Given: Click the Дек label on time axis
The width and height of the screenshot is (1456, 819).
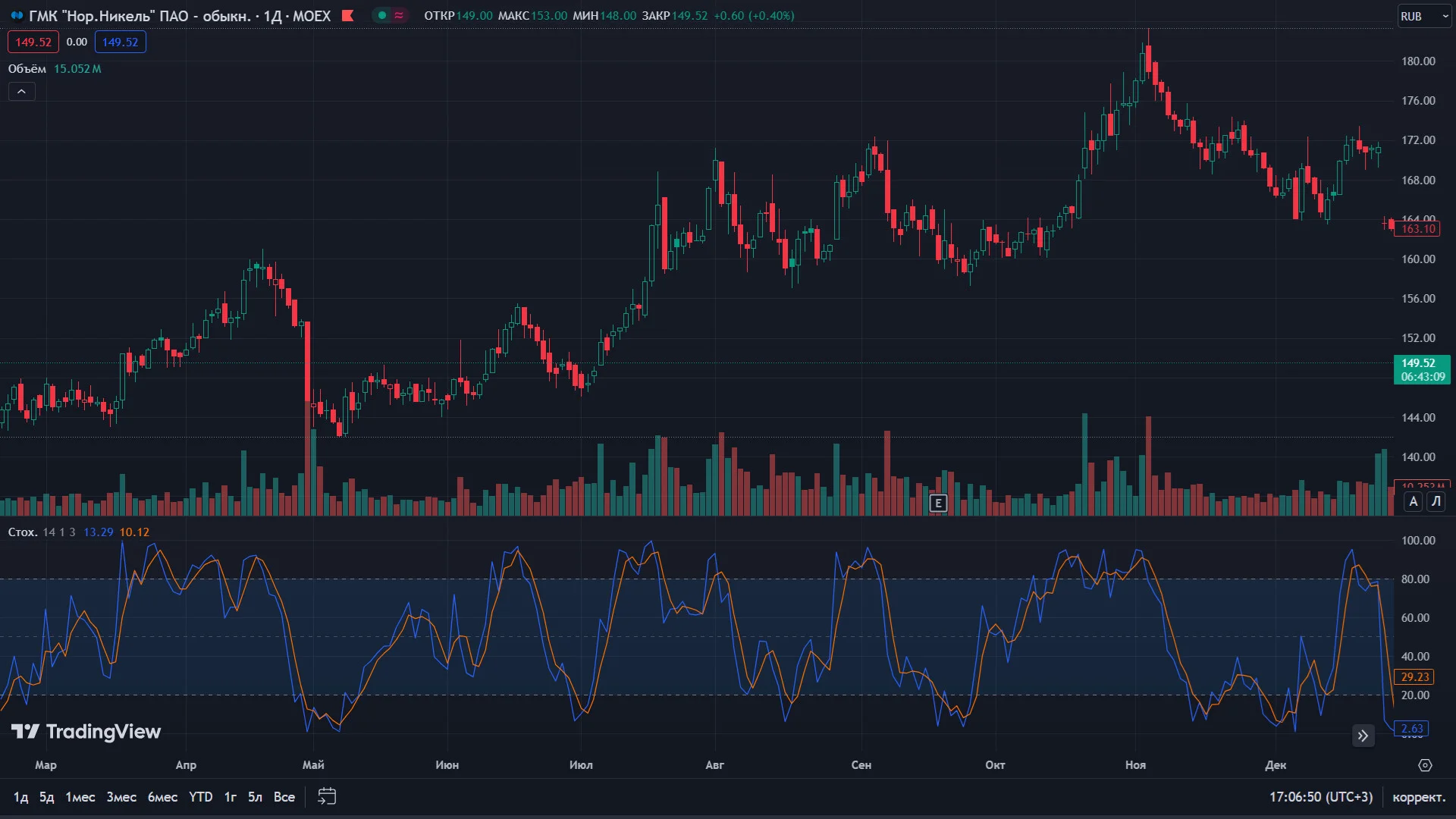Looking at the screenshot, I should [1276, 765].
